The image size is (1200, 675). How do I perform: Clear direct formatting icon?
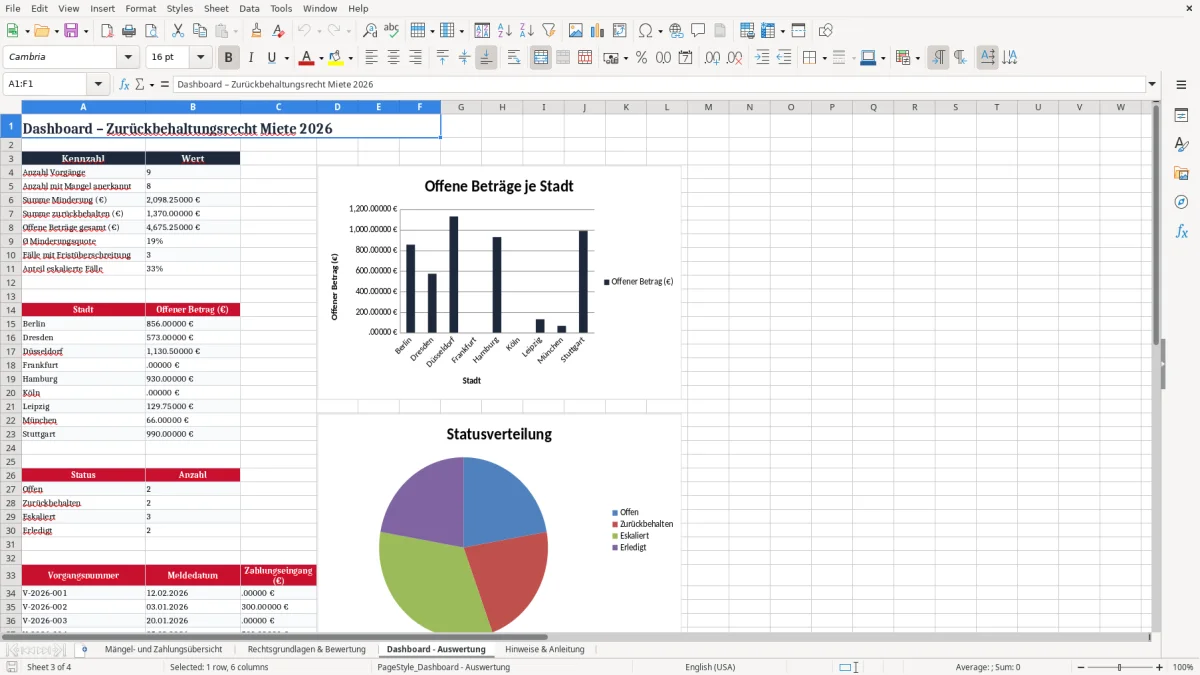pos(279,31)
